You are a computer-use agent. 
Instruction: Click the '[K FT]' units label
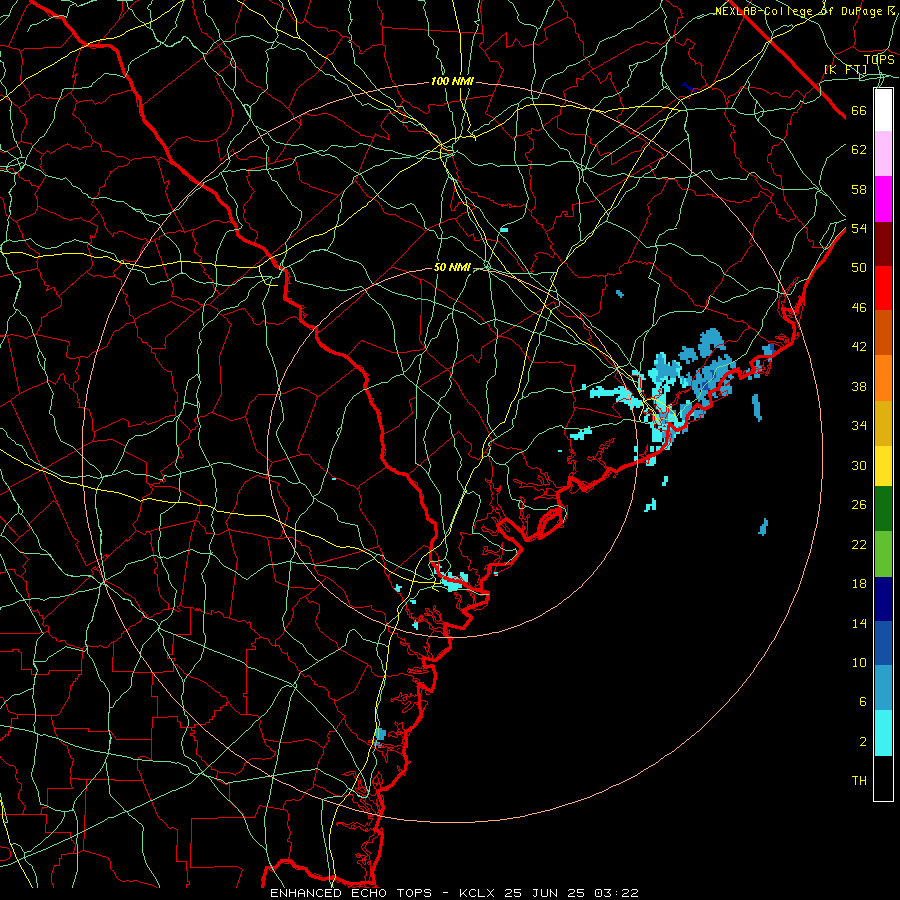[845, 69]
